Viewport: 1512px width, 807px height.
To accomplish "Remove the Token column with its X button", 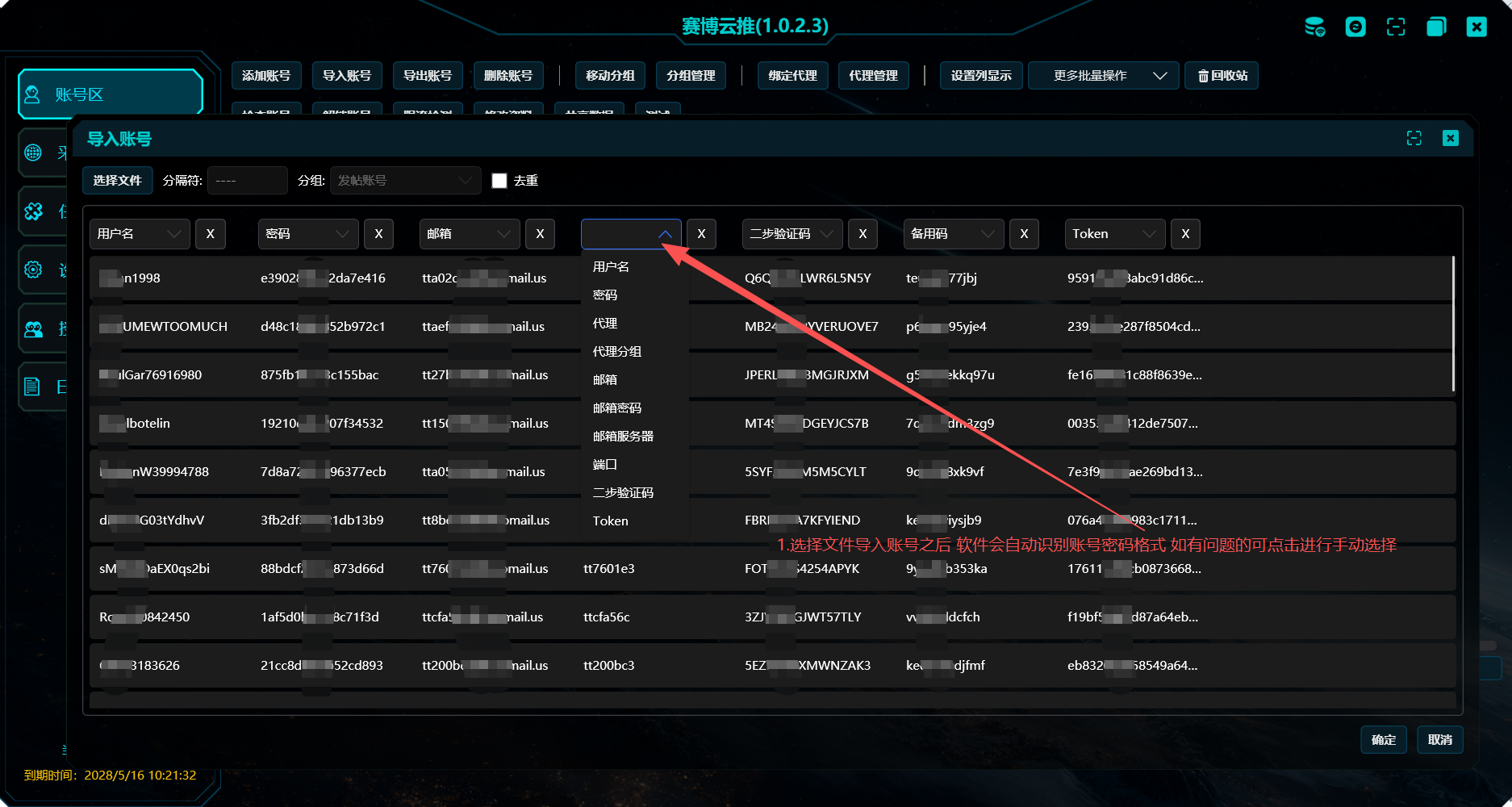I will click(x=1185, y=234).
